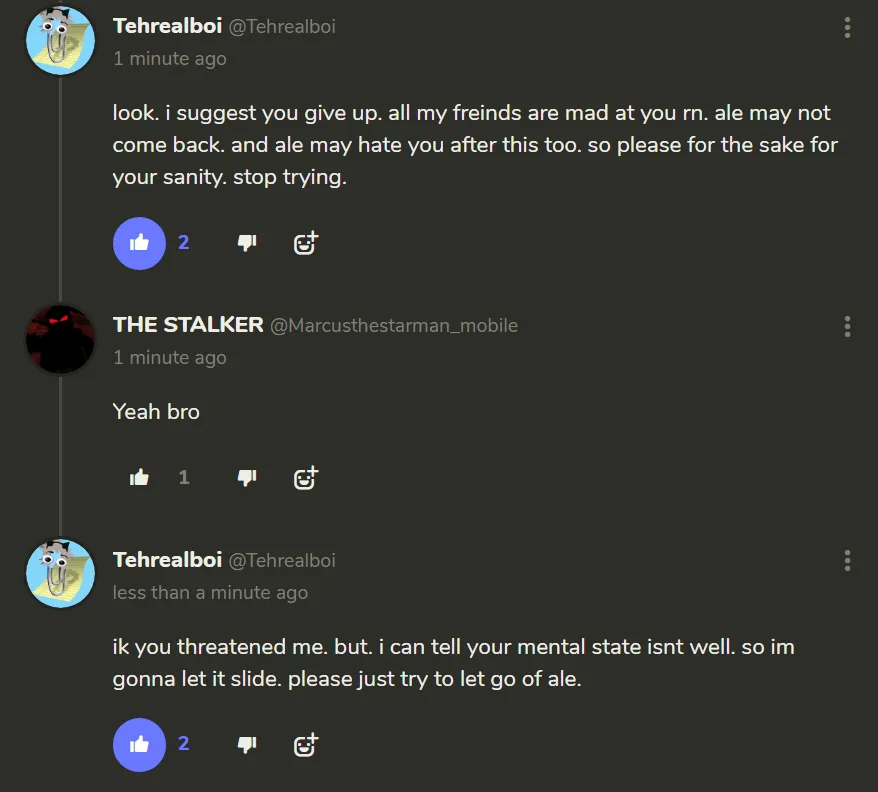Unlike the 'let go of ale' comment

139,744
